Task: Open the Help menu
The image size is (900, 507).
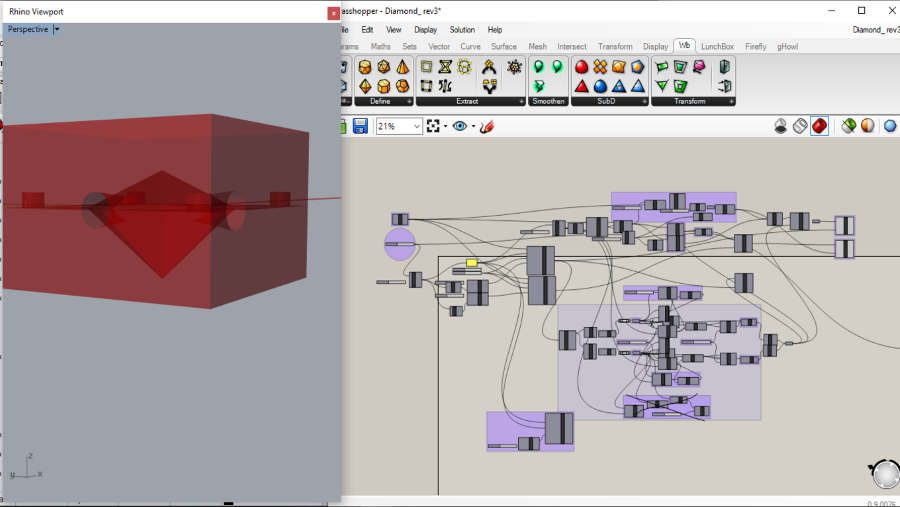Action: (495, 30)
